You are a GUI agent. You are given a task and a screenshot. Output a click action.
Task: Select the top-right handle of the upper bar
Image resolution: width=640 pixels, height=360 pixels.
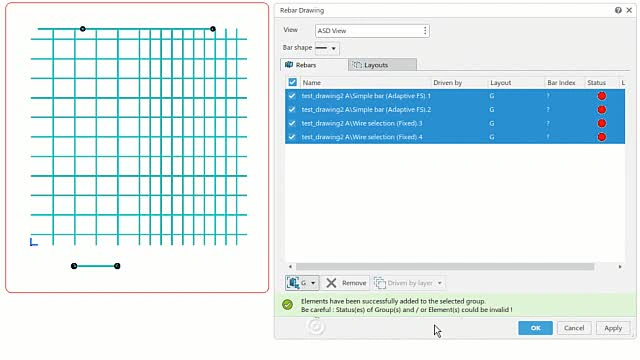pos(213,29)
